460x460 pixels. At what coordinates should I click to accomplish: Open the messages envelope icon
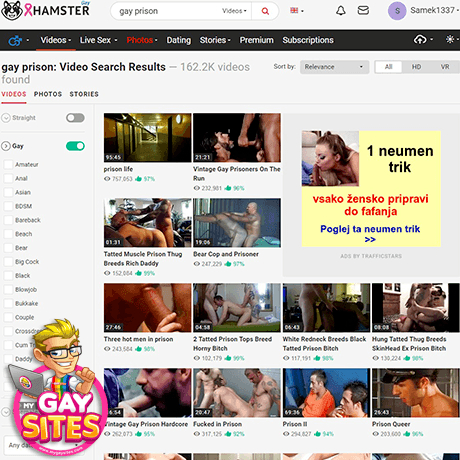(363, 10)
